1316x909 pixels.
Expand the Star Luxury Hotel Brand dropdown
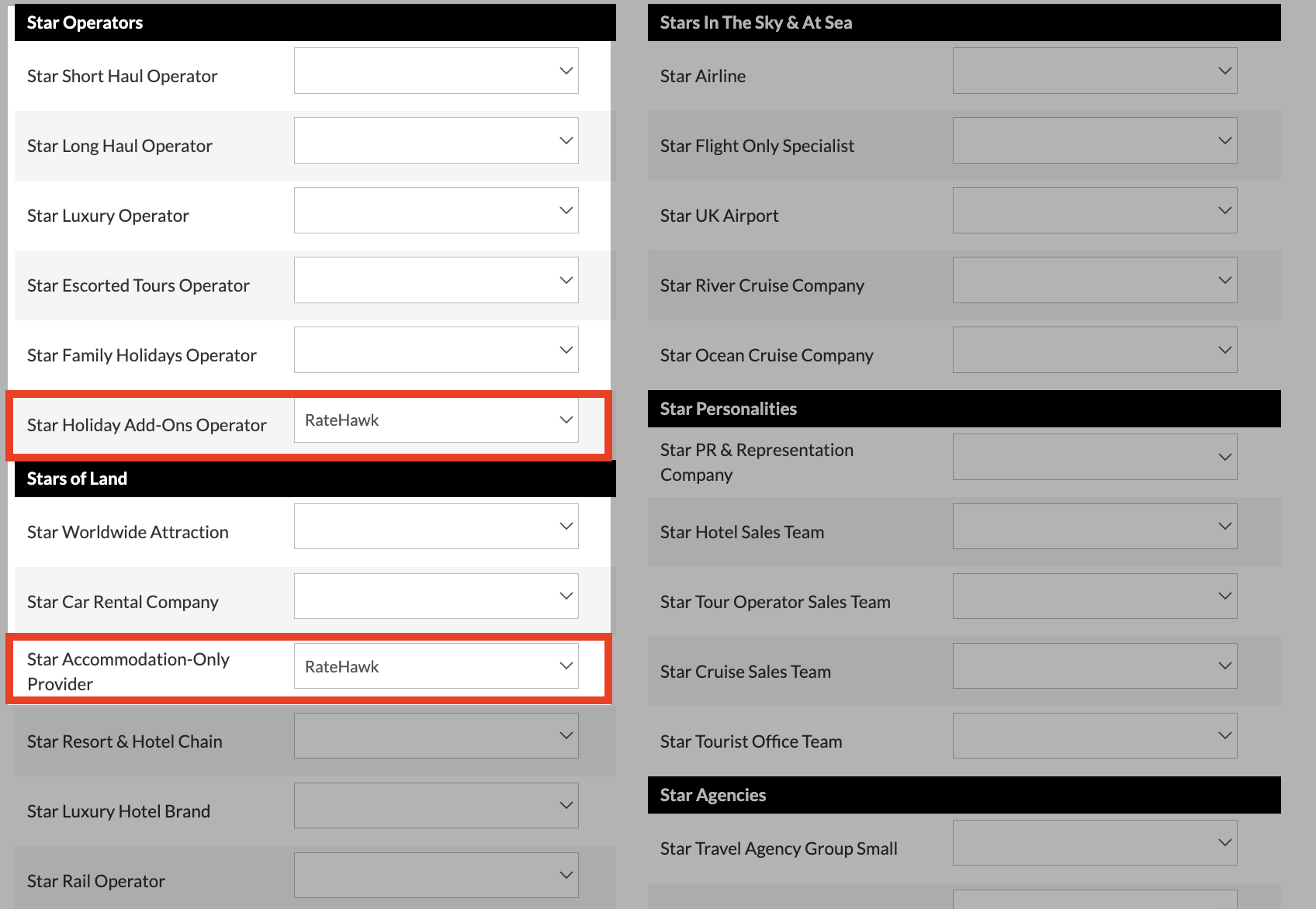click(x=436, y=805)
